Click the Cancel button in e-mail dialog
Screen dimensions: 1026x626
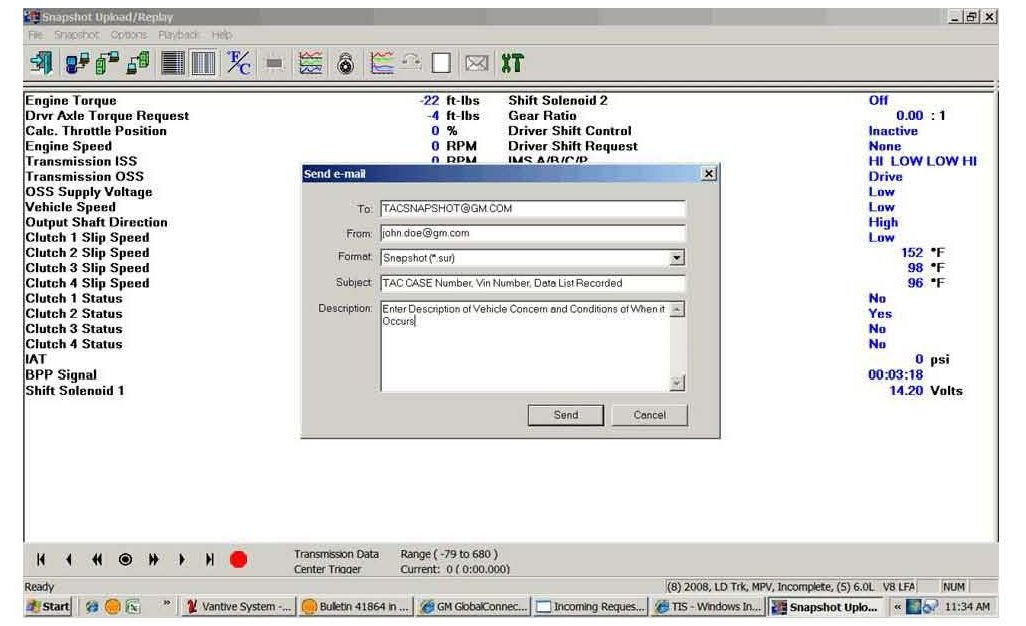point(649,415)
